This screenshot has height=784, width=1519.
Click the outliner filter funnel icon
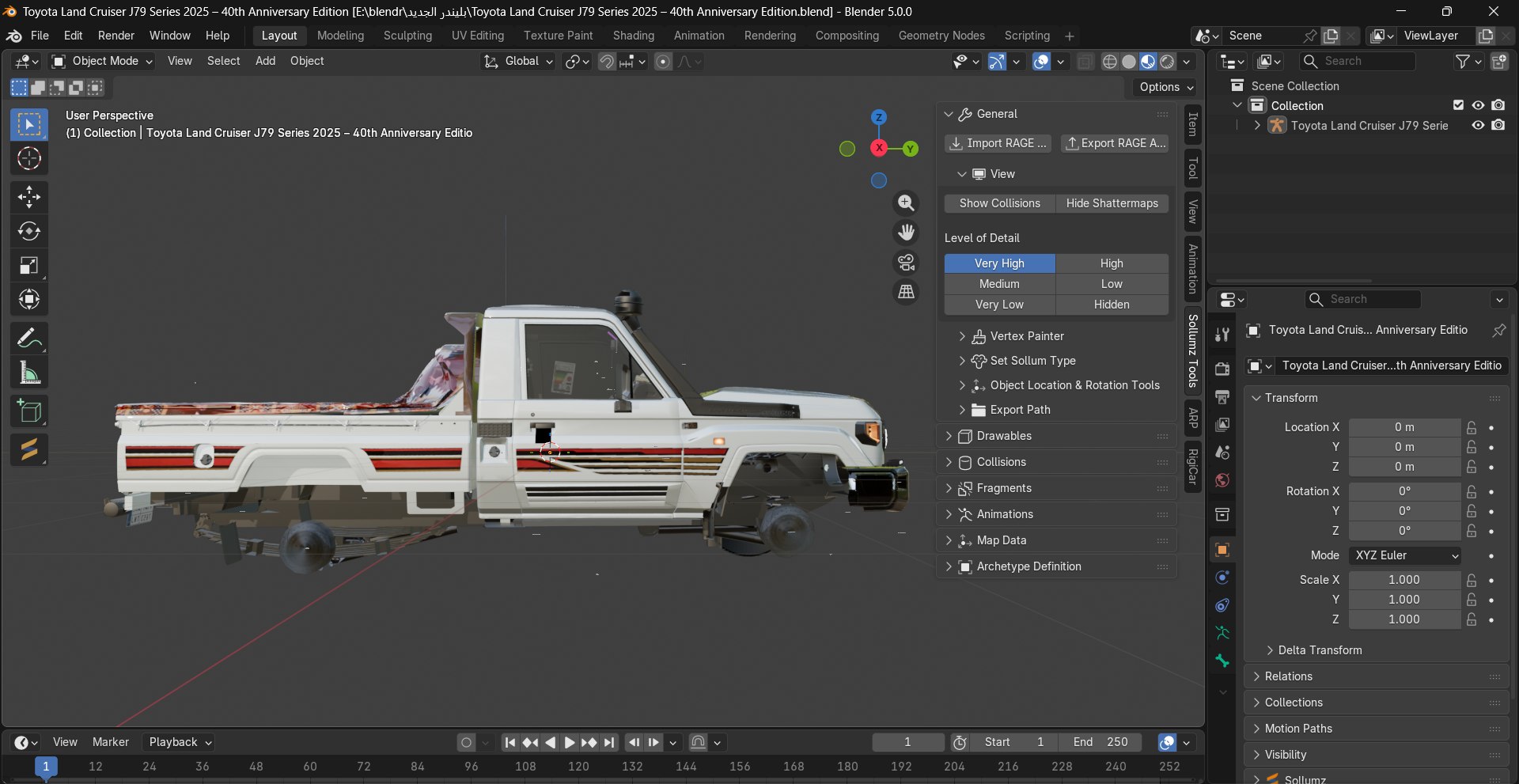(x=1463, y=61)
